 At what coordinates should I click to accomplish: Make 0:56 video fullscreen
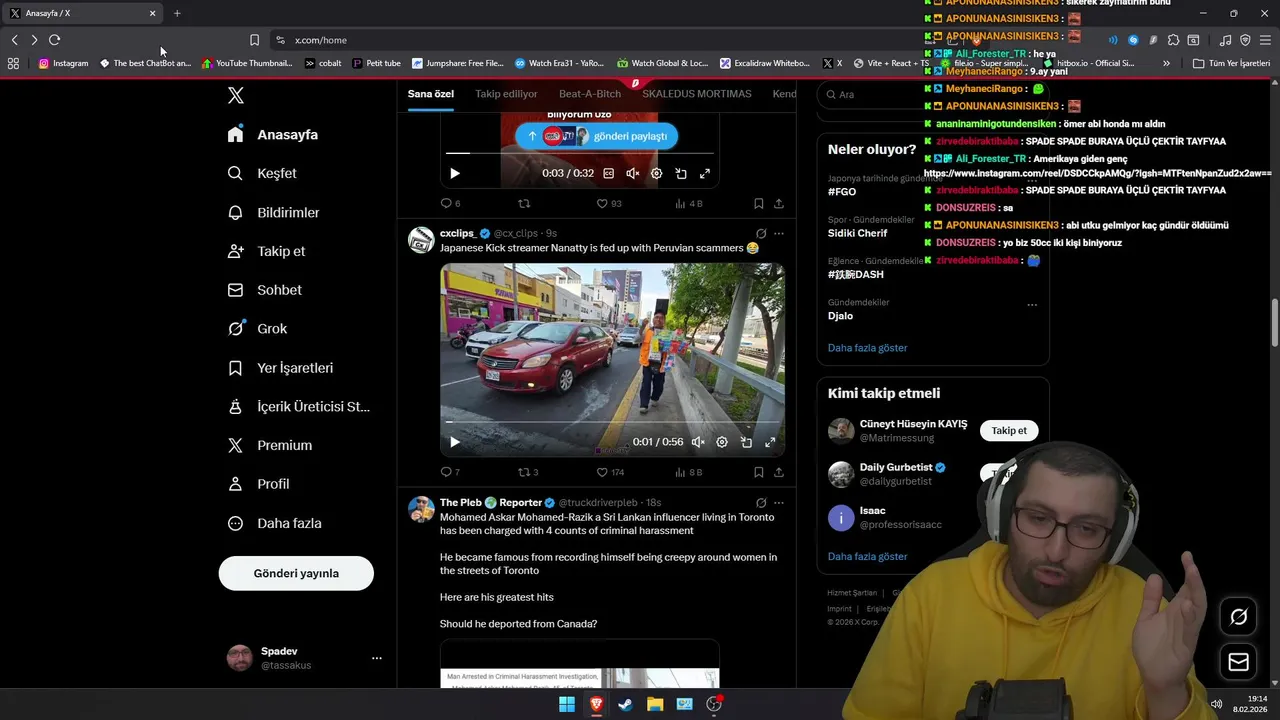click(770, 442)
